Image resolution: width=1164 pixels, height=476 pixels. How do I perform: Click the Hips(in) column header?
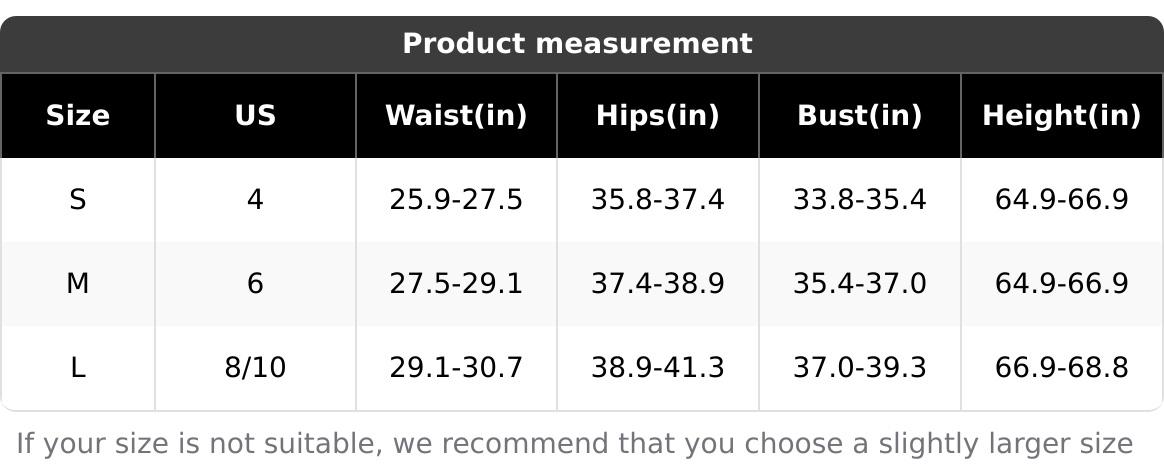657,116
